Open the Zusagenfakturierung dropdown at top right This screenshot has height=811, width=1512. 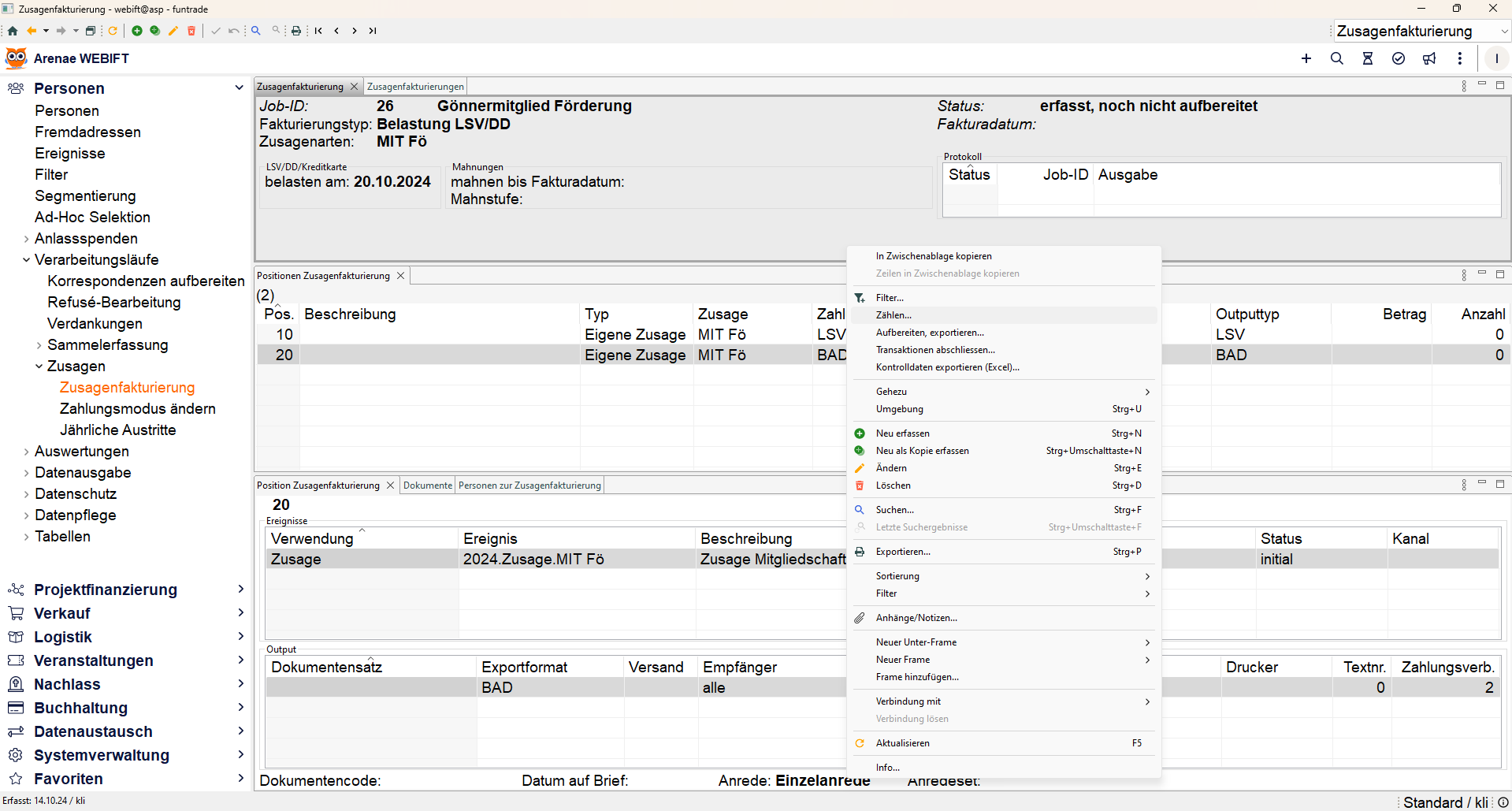(1504, 32)
